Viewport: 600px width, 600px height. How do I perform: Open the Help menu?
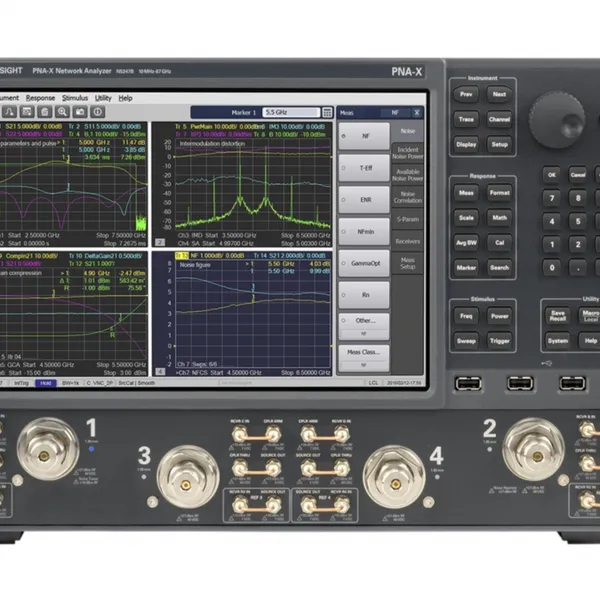pyautogui.click(x=125, y=98)
